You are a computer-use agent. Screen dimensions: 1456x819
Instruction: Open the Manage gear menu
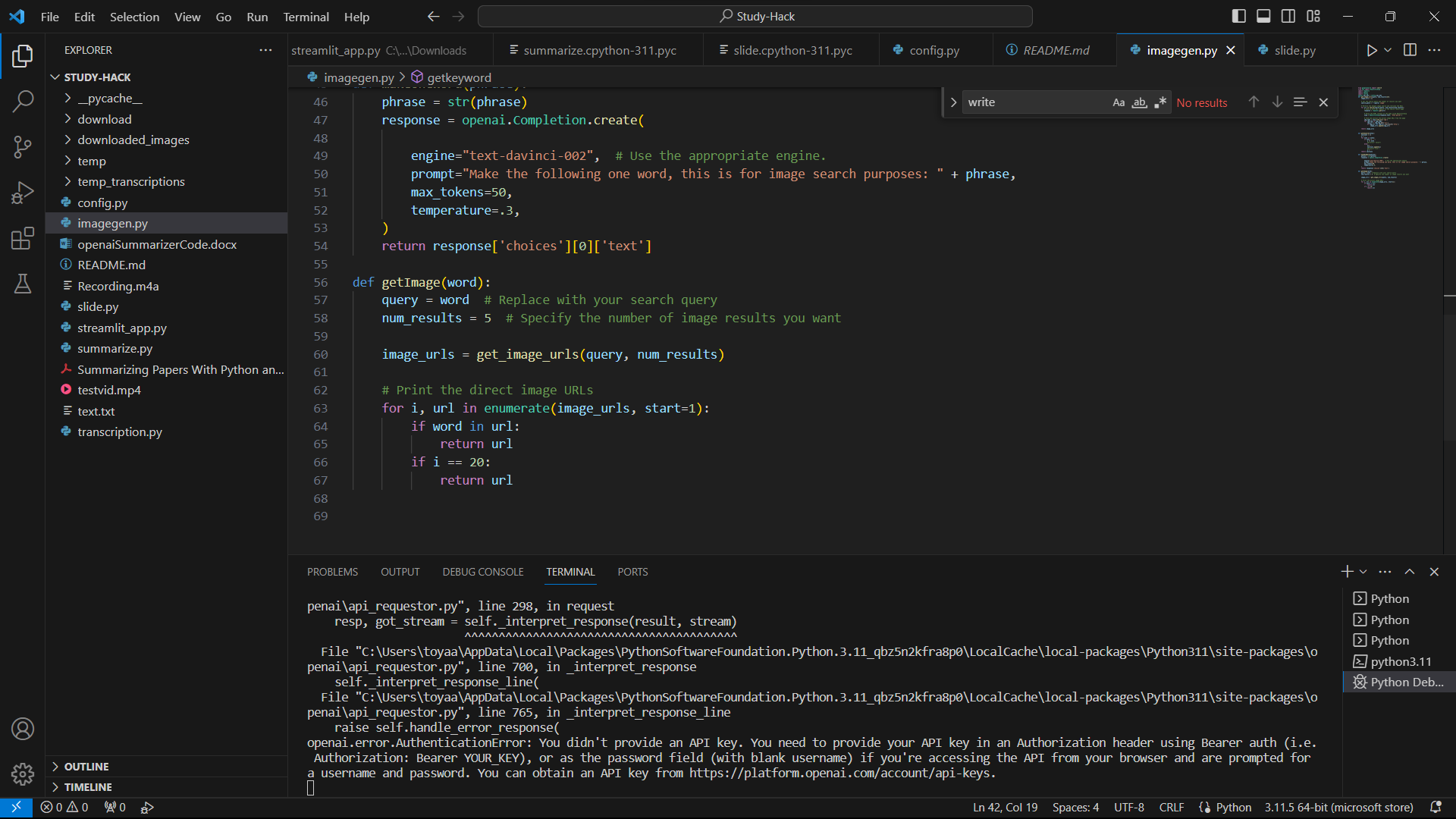[x=23, y=773]
